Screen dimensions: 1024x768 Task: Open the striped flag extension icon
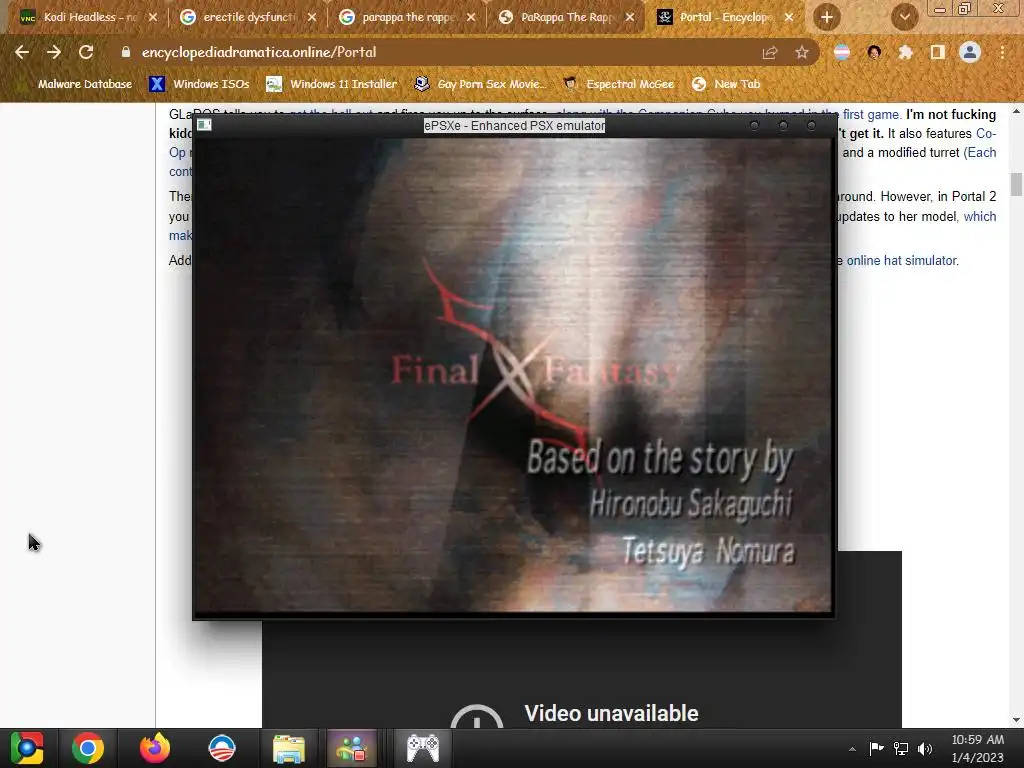coord(842,52)
